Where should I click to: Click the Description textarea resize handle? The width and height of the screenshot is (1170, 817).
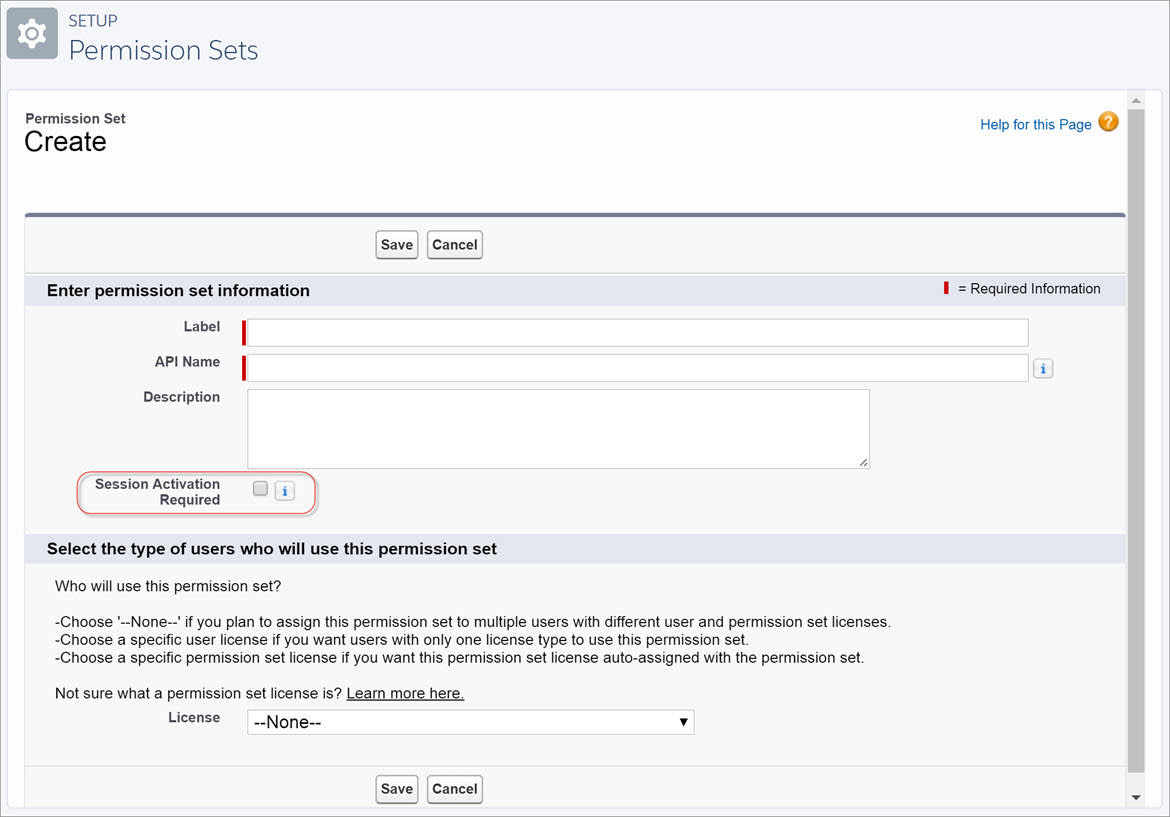click(x=863, y=463)
